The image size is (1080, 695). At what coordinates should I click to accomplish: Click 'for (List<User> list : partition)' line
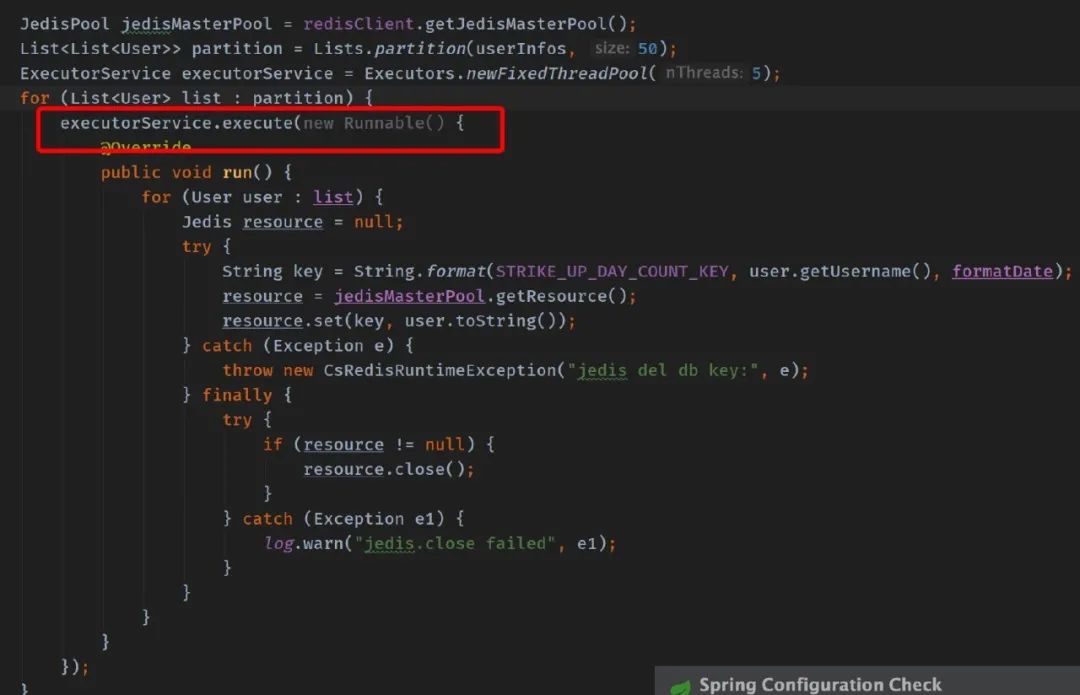(196, 98)
